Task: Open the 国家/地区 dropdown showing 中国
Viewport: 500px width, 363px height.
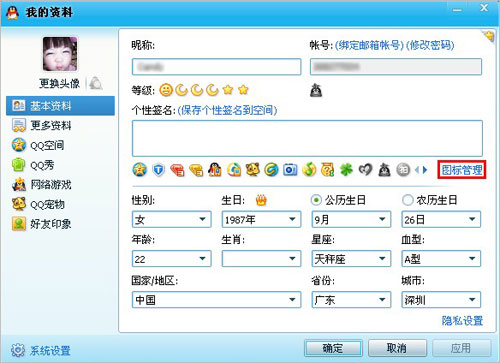Action: point(217,300)
